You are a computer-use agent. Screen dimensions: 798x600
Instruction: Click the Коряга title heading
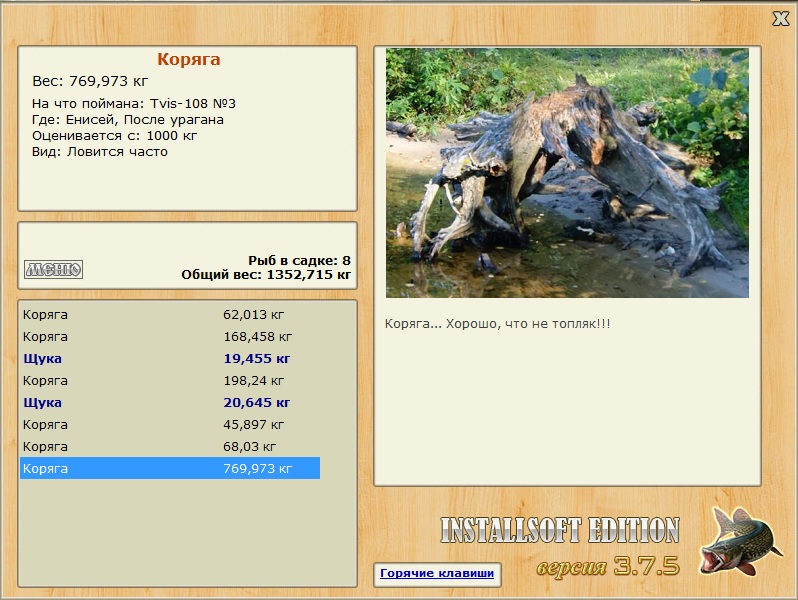coord(188,60)
